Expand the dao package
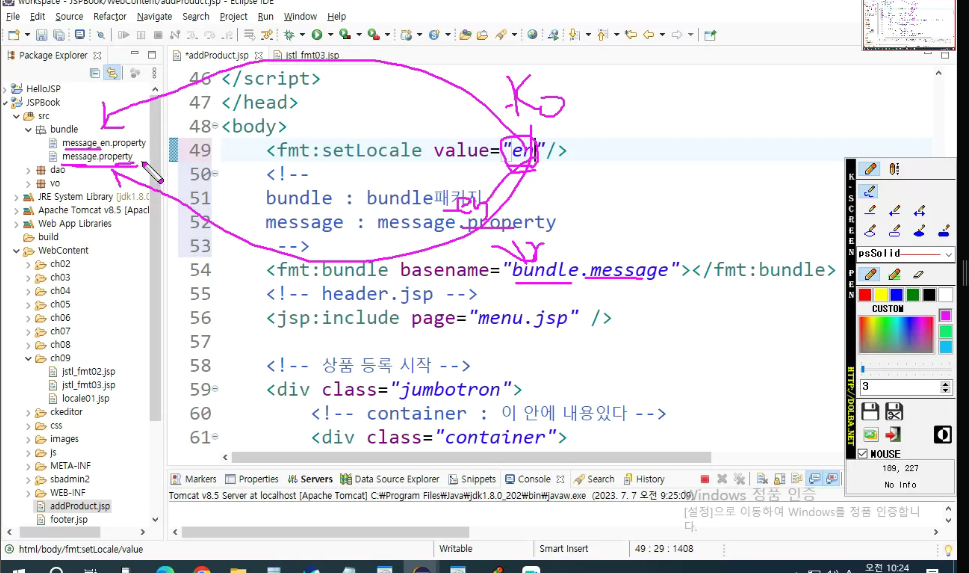 28,170
